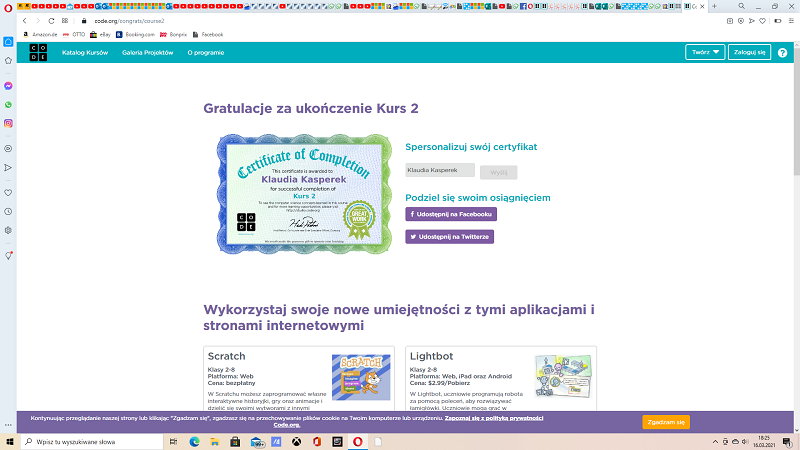Image resolution: width=800 pixels, height=450 pixels.
Task: Open history clock icon in sidebar
Action: [8, 211]
